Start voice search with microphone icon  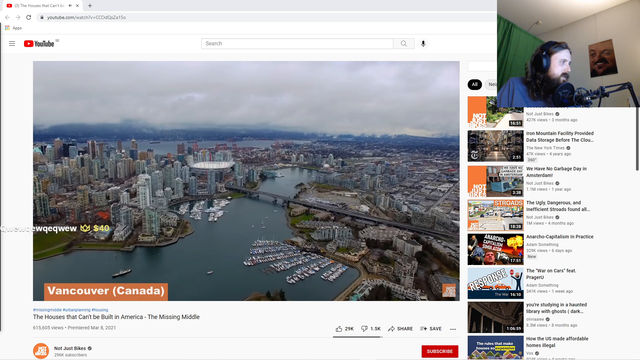pos(423,44)
